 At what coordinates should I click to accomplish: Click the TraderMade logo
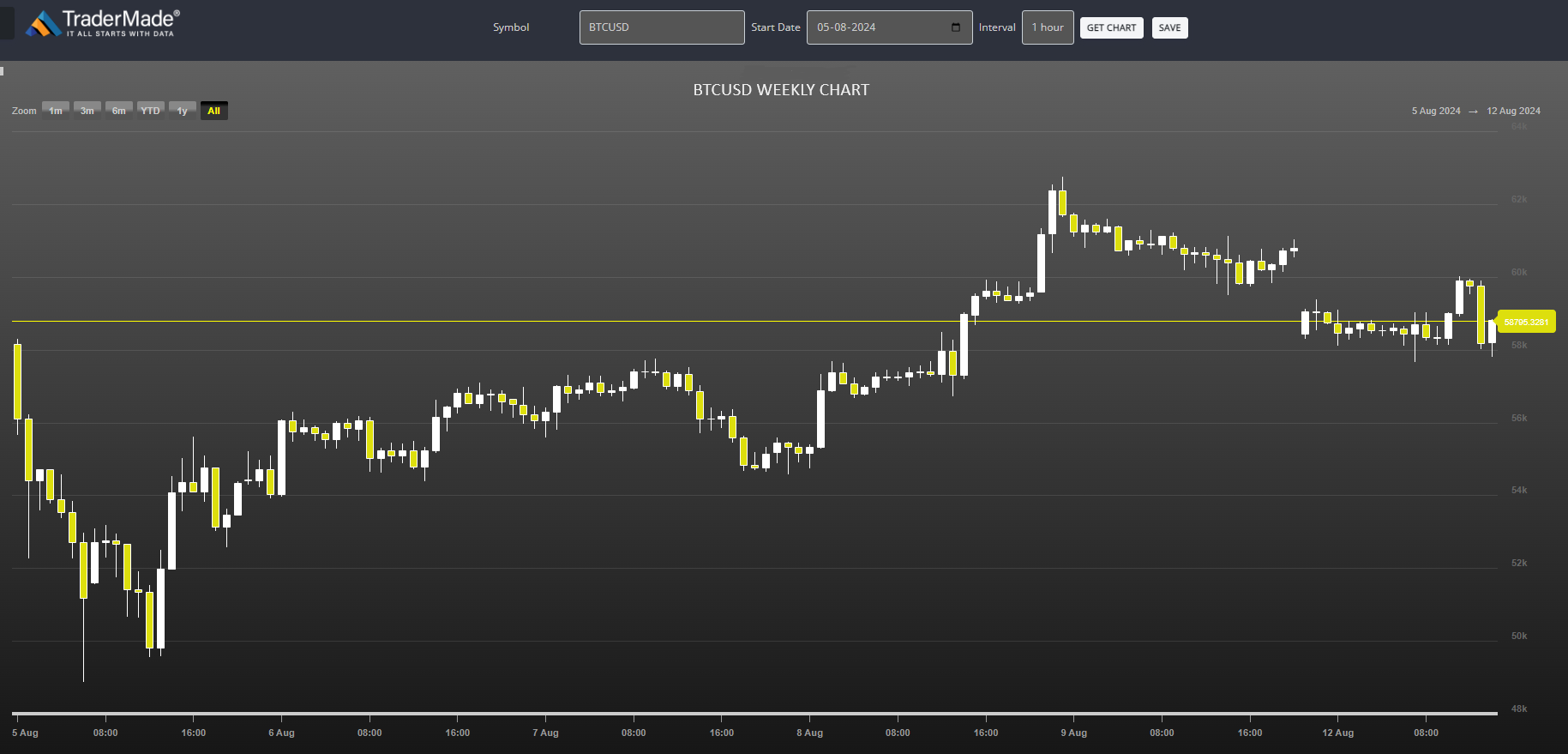click(x=102, y=23)
